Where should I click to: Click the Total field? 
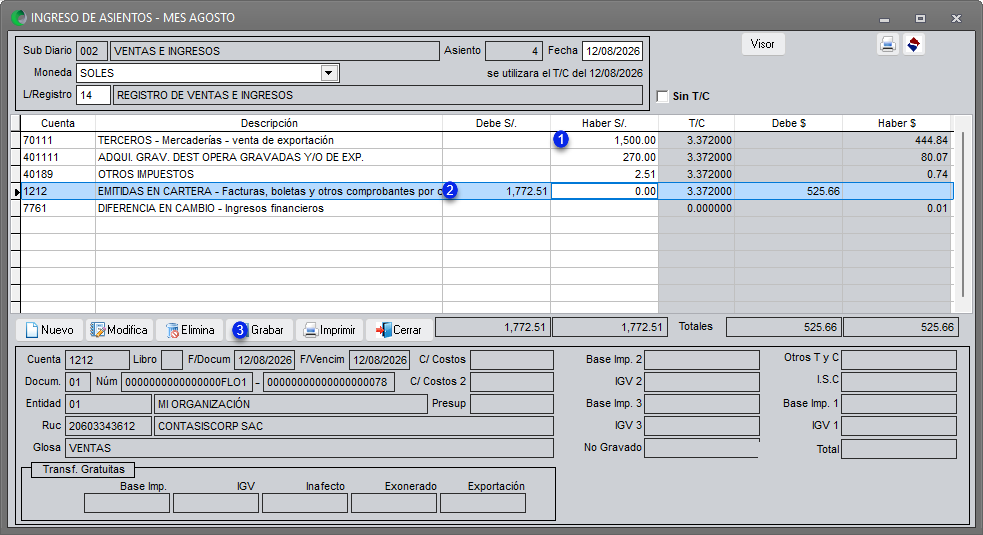click(899, 449)
